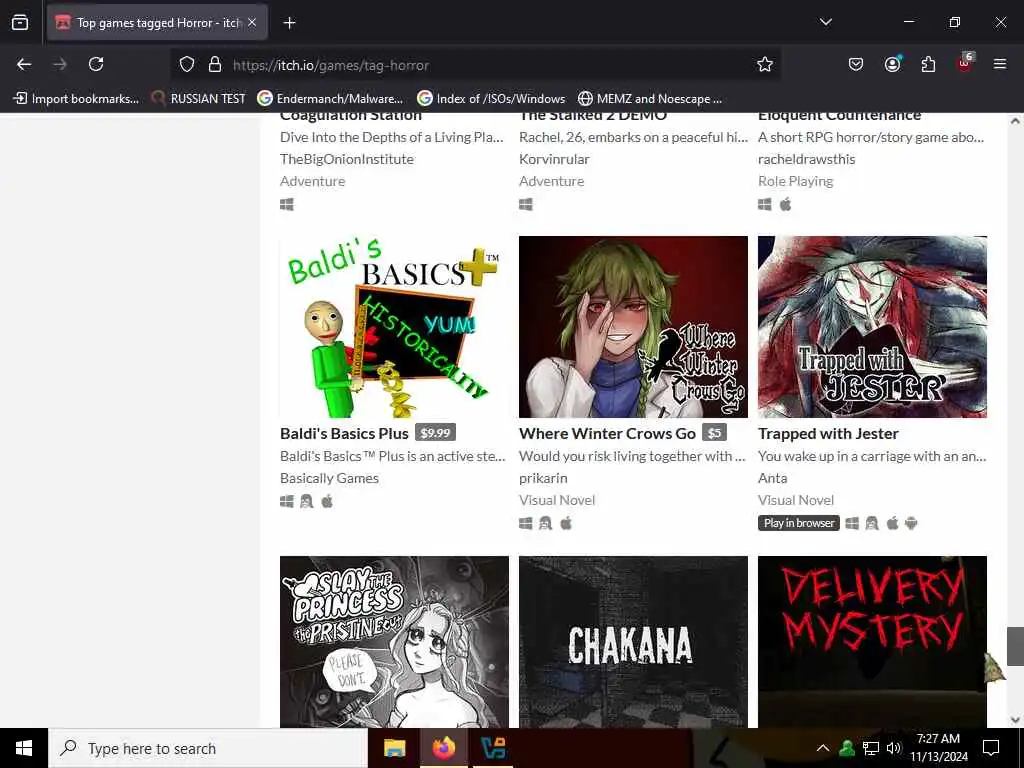This screenshot has width=1024, height=768.
Task: Visit the TheBigOnionInstitute author page
Action: [x=347, y=159]
